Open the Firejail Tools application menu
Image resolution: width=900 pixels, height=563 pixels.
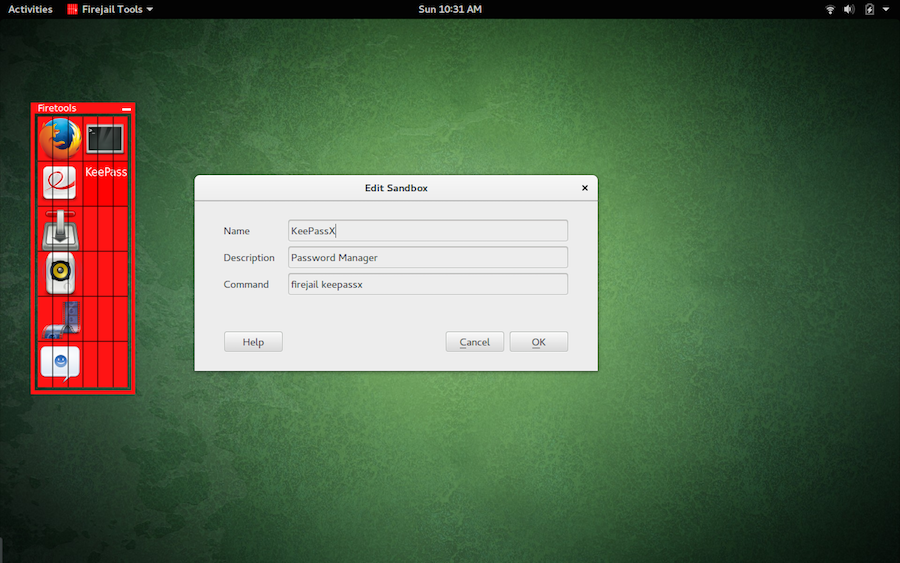(x=110, y=9)
